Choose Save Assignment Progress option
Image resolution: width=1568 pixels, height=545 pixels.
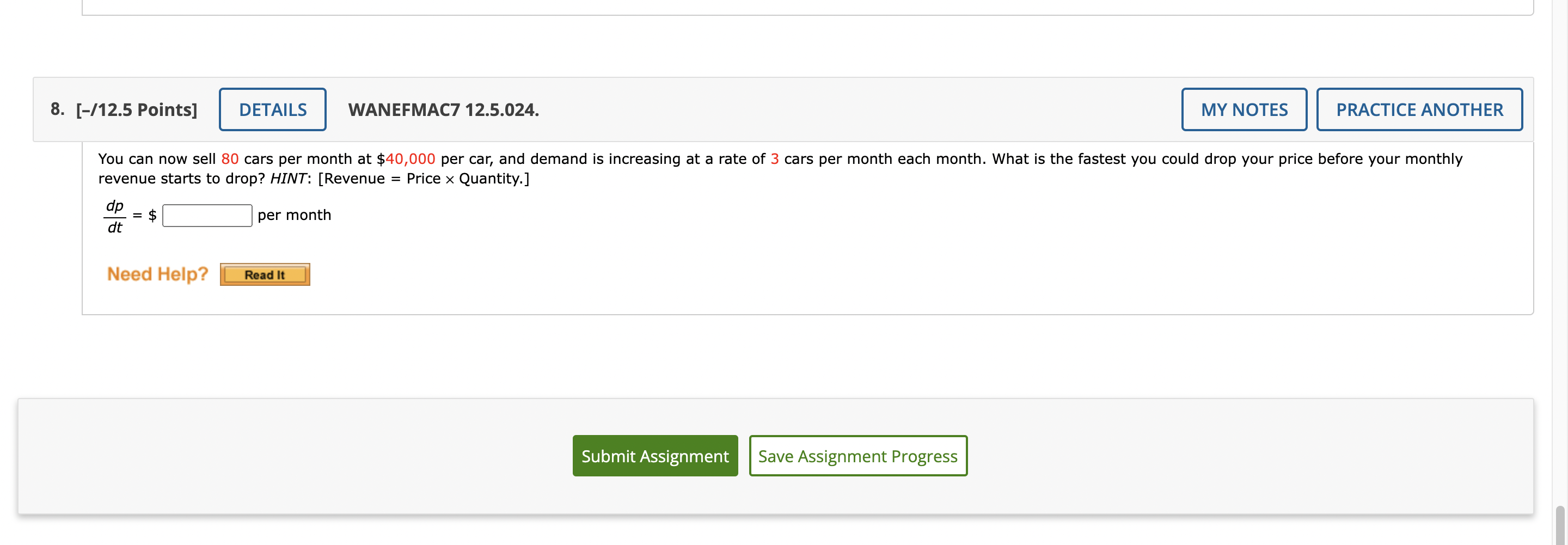pos(857,456)
